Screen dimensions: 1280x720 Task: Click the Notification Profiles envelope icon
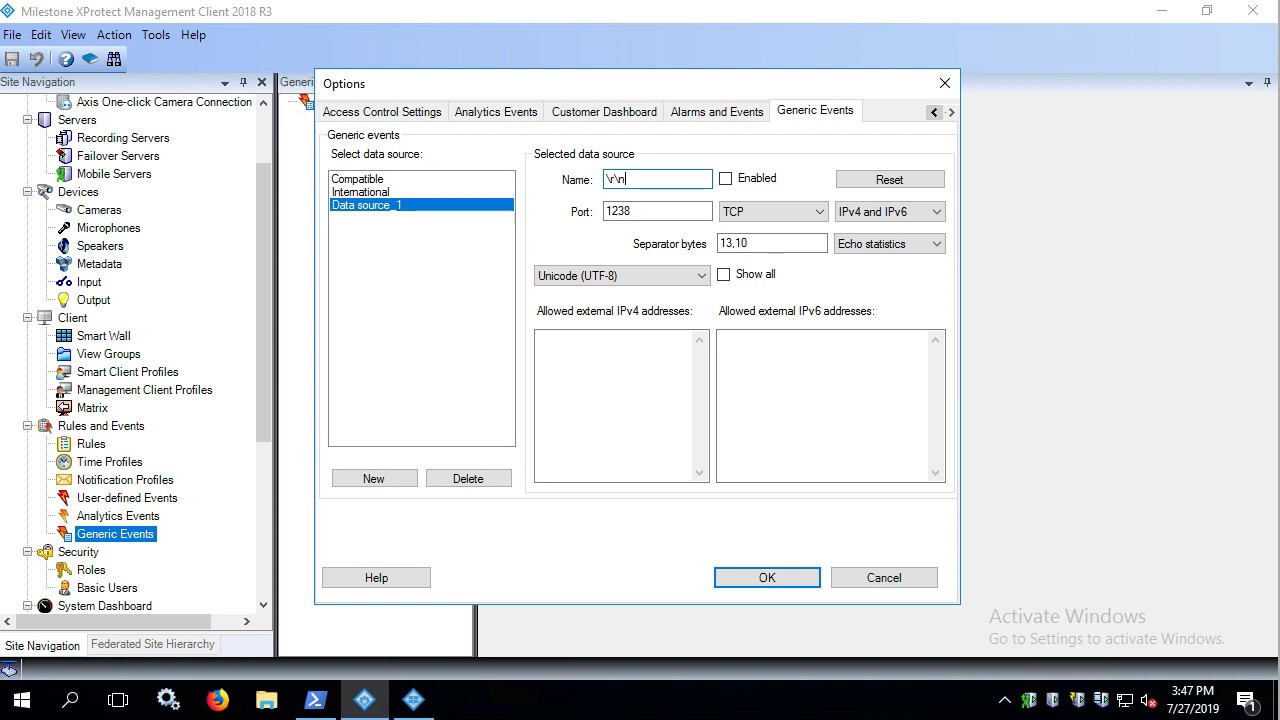(64, 480)
